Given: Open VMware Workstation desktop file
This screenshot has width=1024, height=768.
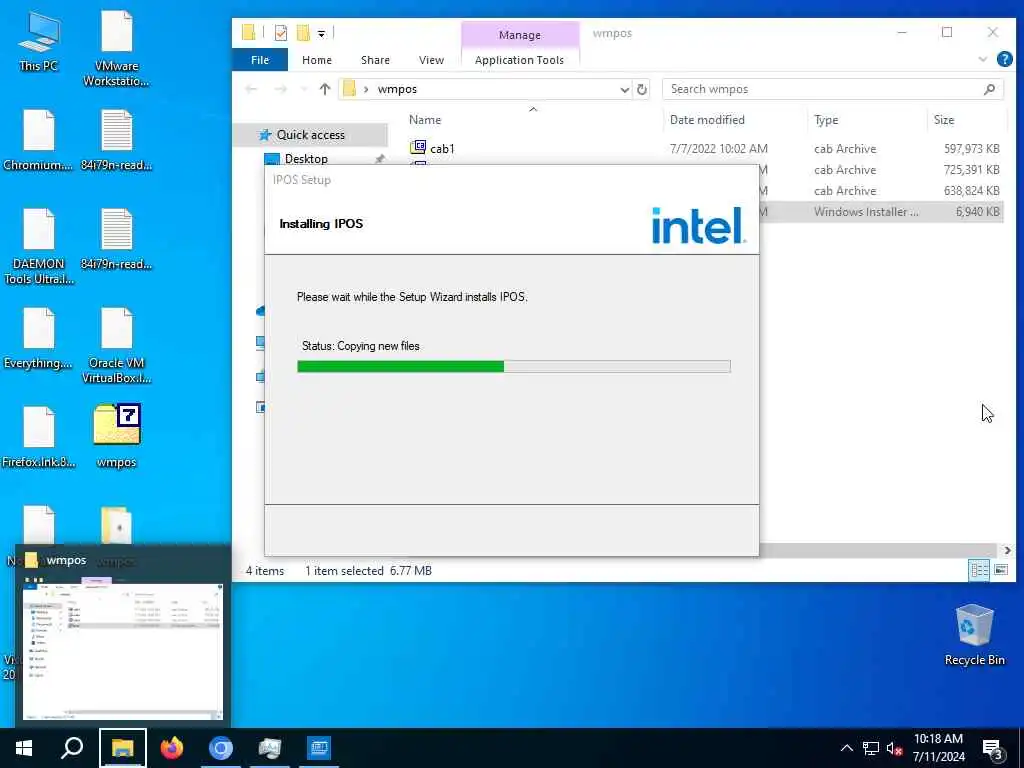Looking at the screenshot, I should (x=116, y=49).
